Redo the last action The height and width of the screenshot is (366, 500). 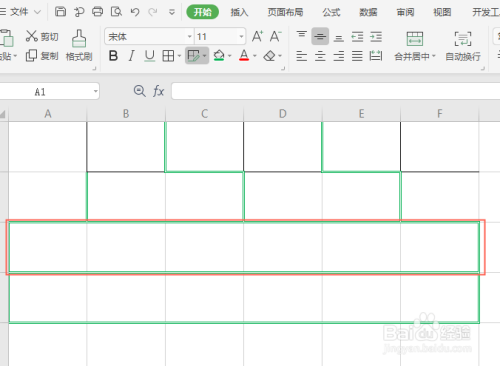click(x=153, y=12)
